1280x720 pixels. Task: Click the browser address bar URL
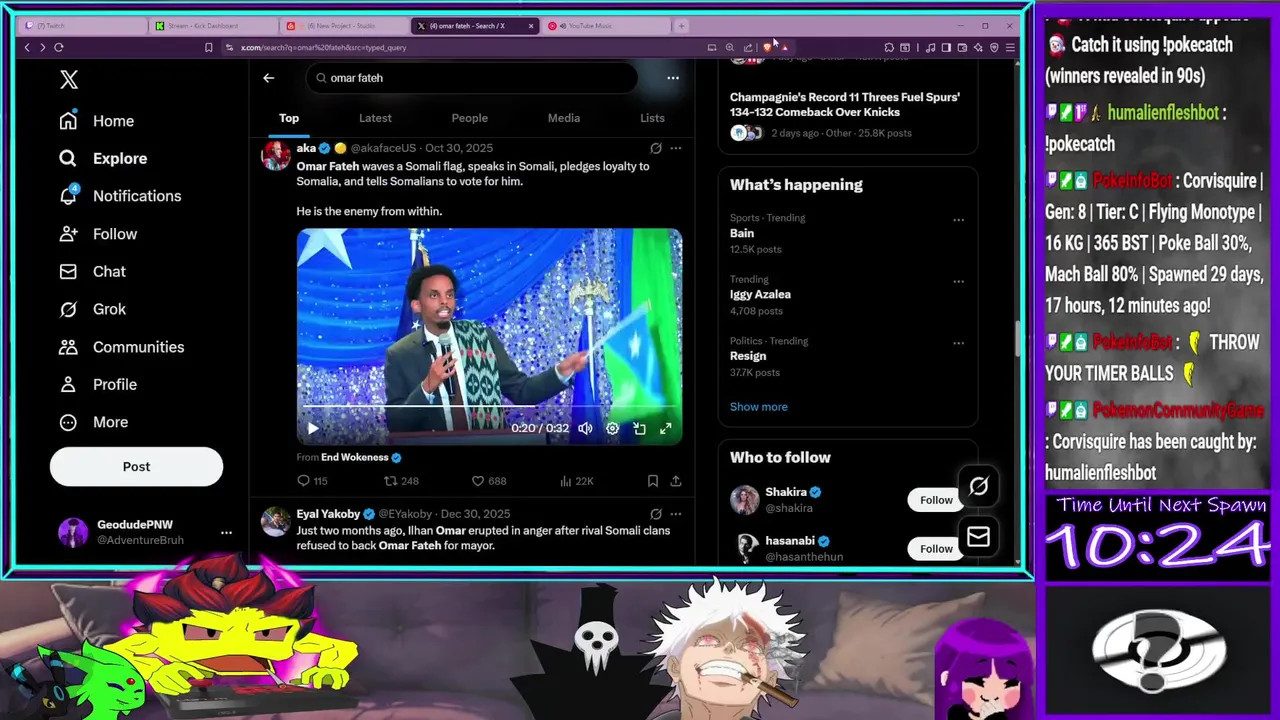coord(323,47)
